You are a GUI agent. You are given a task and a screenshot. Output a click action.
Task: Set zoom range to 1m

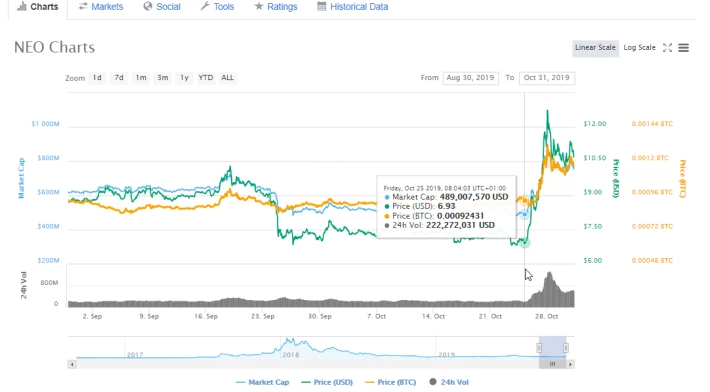coord(141,78)
